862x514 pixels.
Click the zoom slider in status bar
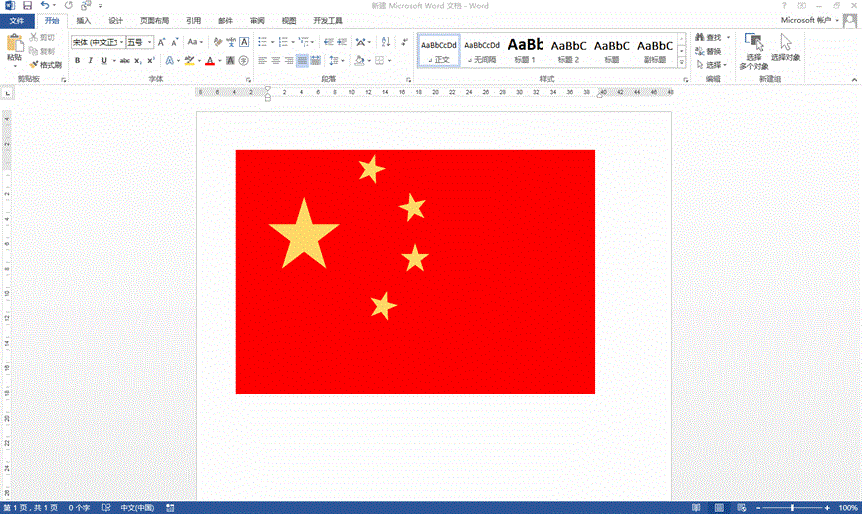(793, 508)
